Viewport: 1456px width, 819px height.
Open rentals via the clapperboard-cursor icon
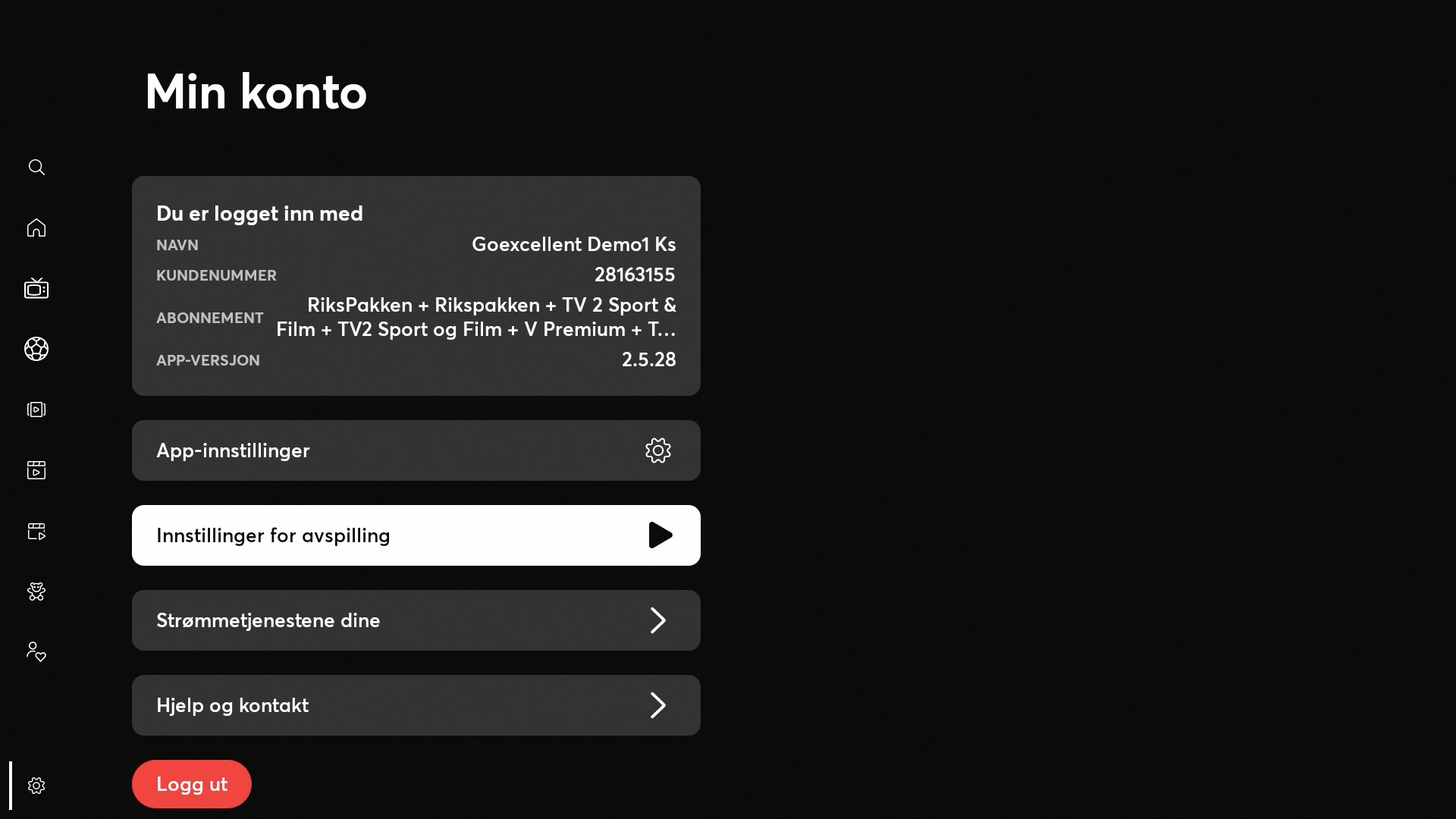tap(36, 531)
